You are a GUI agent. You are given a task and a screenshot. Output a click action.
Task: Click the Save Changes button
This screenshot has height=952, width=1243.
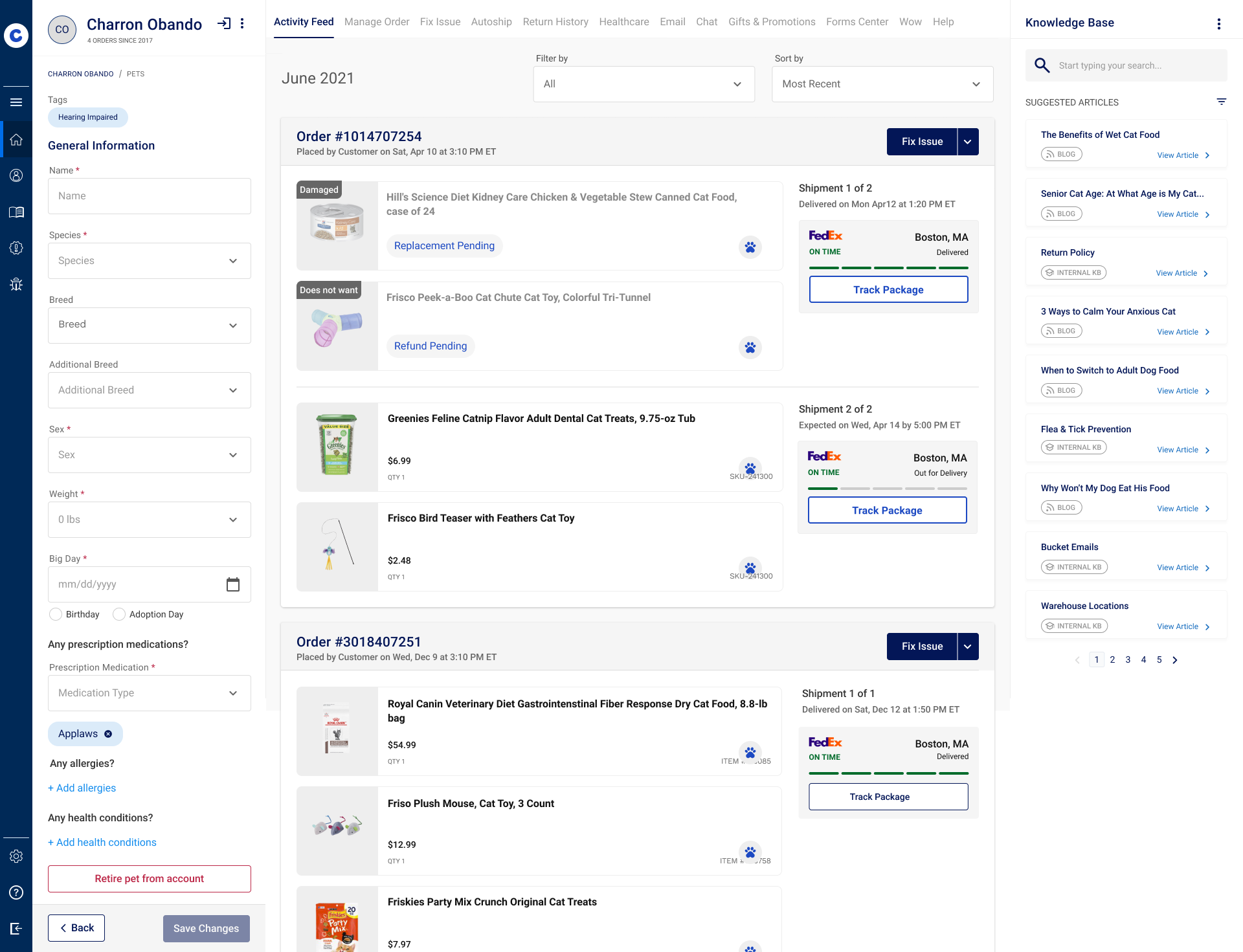pyautogui.click(x=207, y=928)
